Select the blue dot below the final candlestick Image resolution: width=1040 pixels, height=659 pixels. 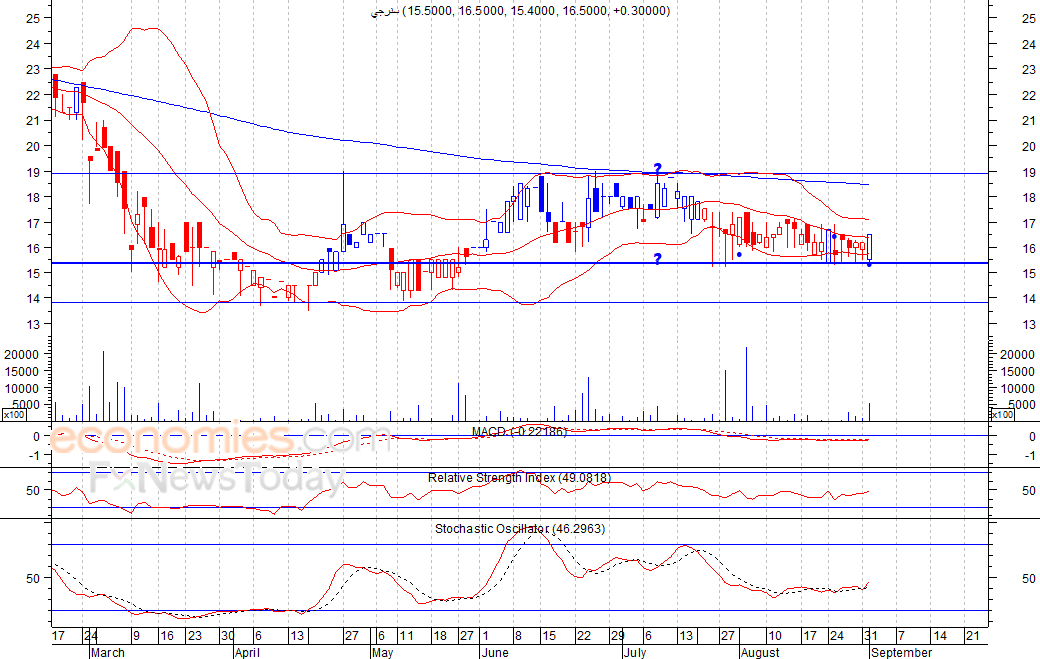[x=869, y=264]
